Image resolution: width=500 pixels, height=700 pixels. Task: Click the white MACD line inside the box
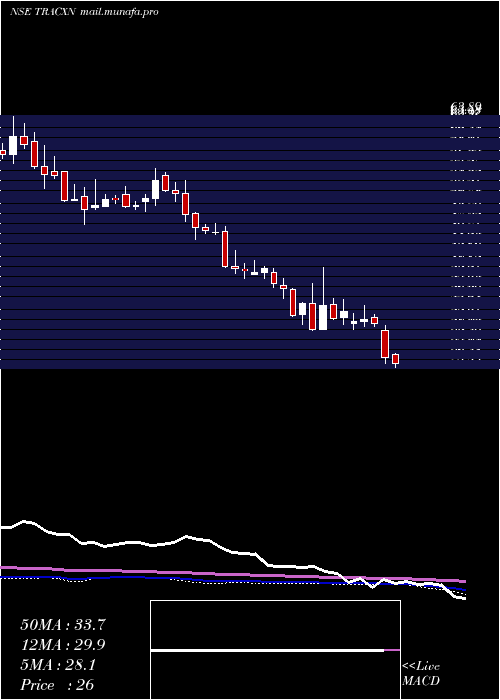coord(267,650)
